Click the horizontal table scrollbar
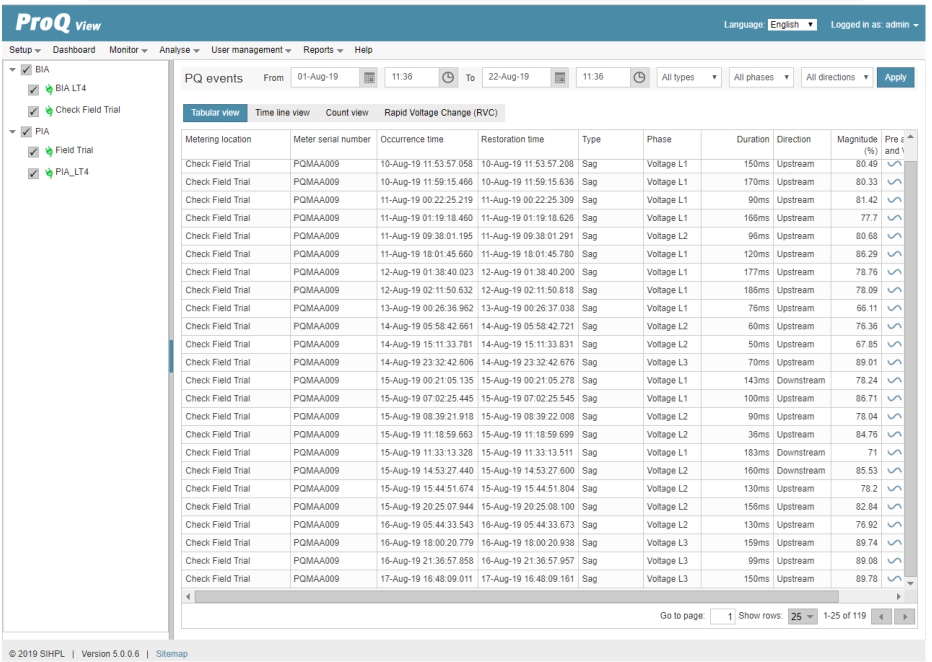Image resolution: width=932 pixels, height=662 pixels. [x=517, y=596]
